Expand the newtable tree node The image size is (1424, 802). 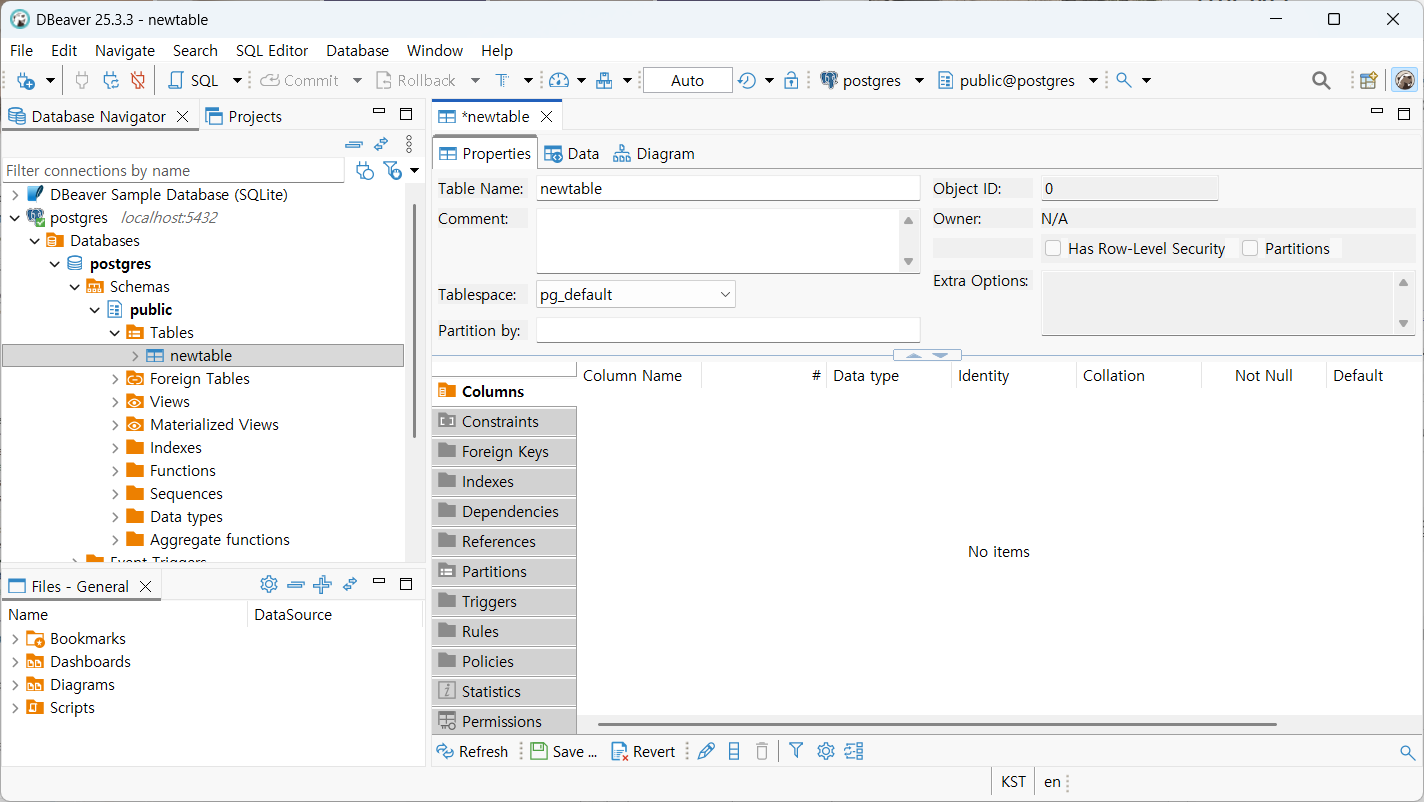click(135, 355)
